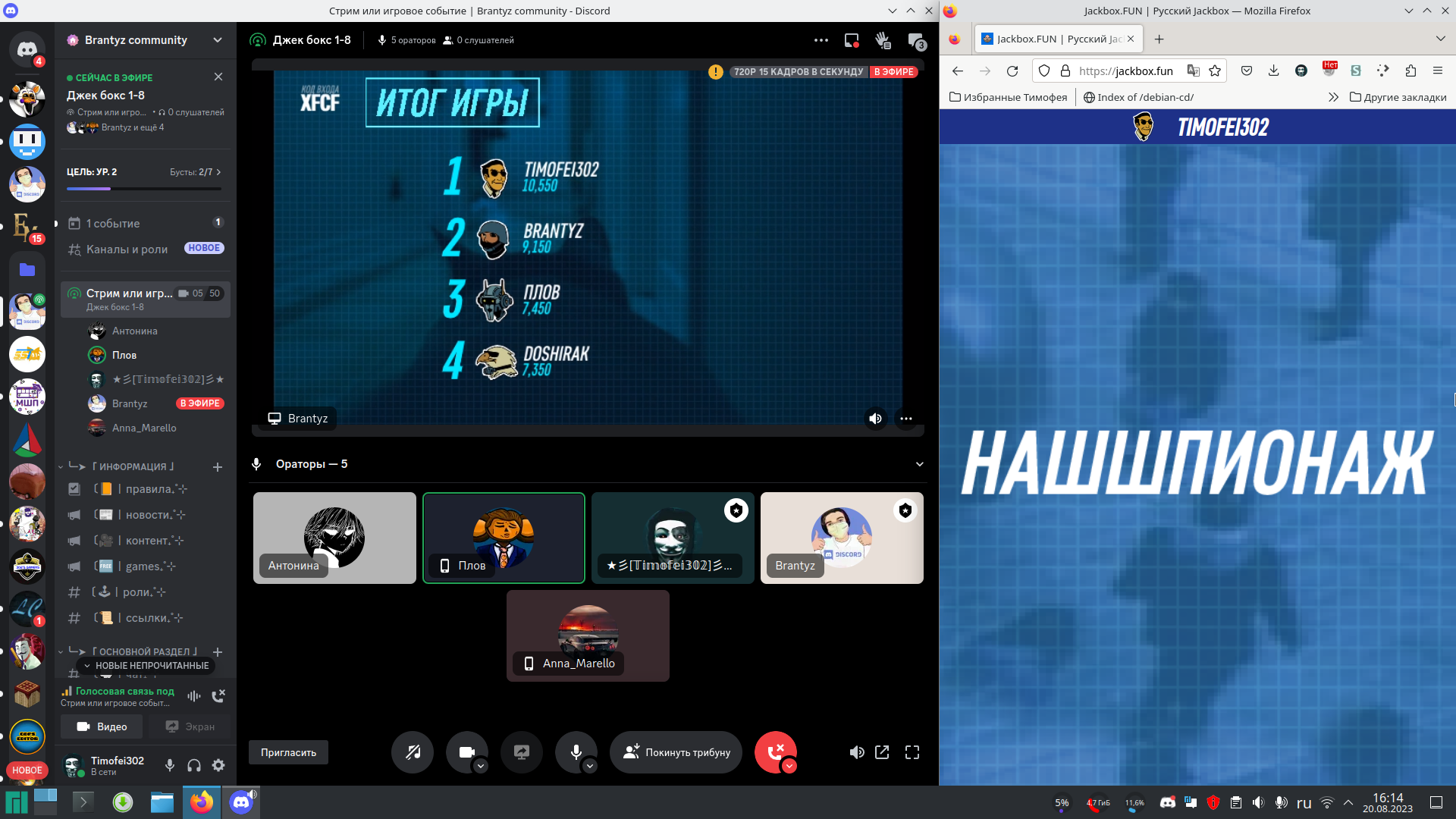Collapse the Ораторы speakers section
This screenshot has width=1456, height=819.
click(x=920, y=464)
